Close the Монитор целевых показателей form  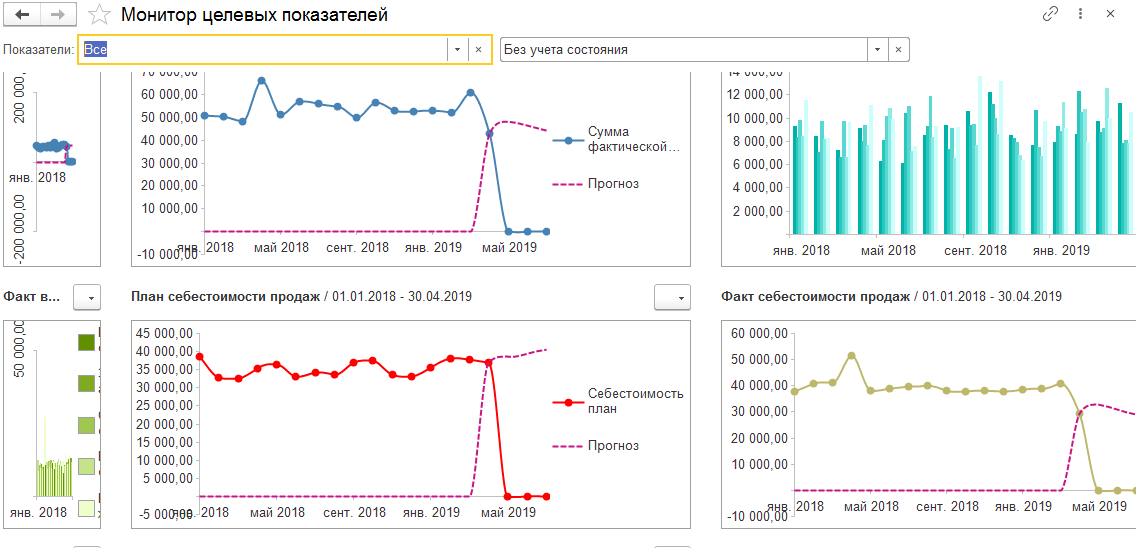tap(1110, 15)
